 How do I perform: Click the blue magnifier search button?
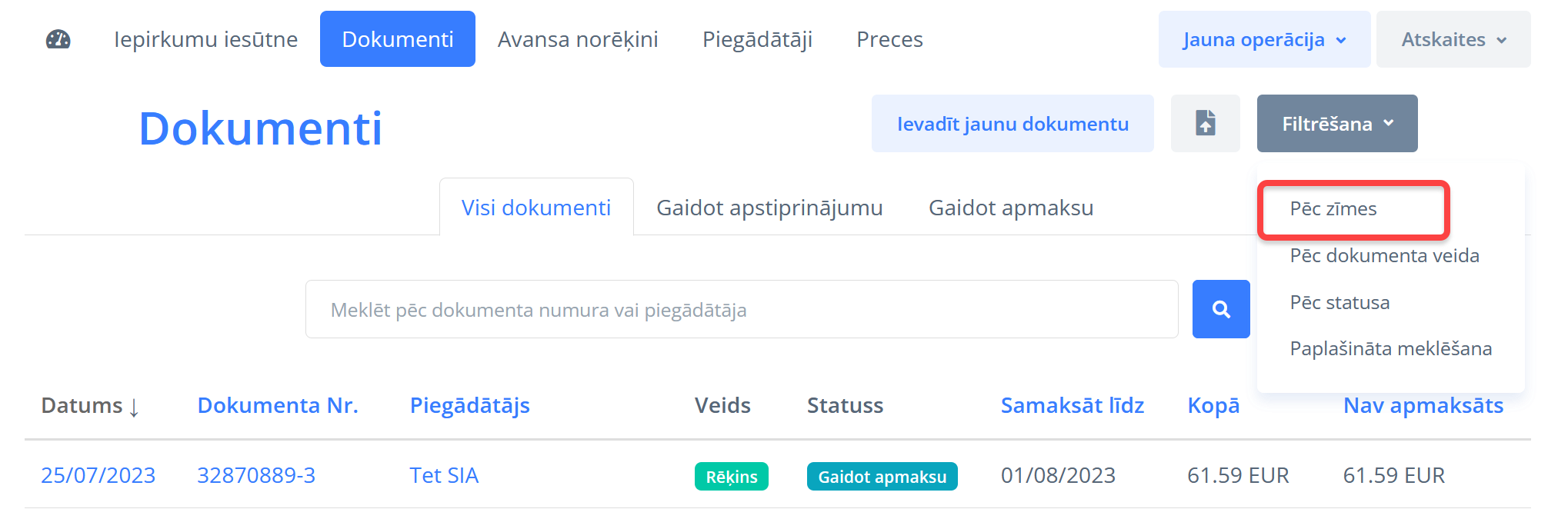pos(1220,309)
